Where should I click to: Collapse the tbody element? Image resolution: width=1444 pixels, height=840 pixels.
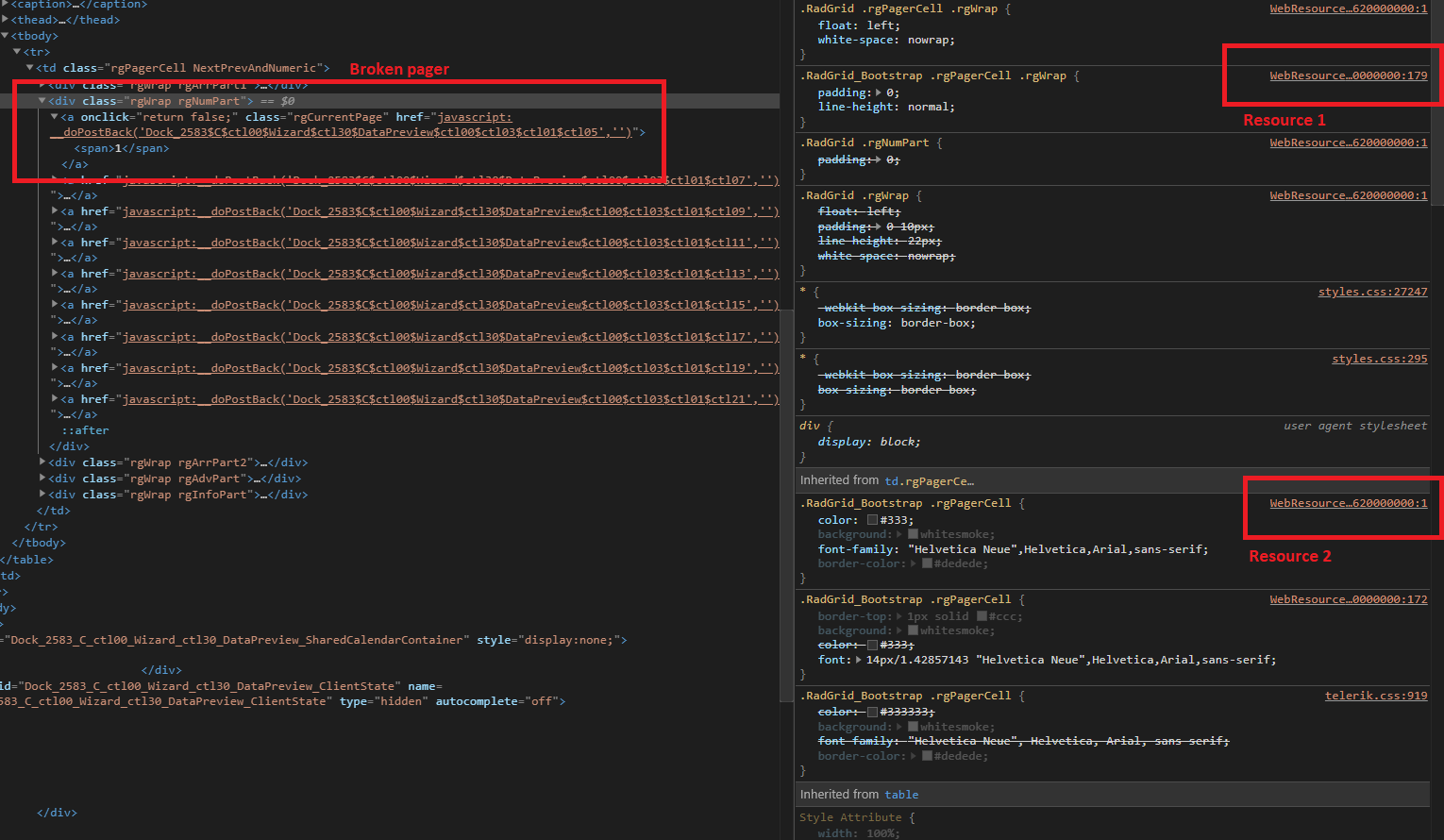[x=6, y=36]
